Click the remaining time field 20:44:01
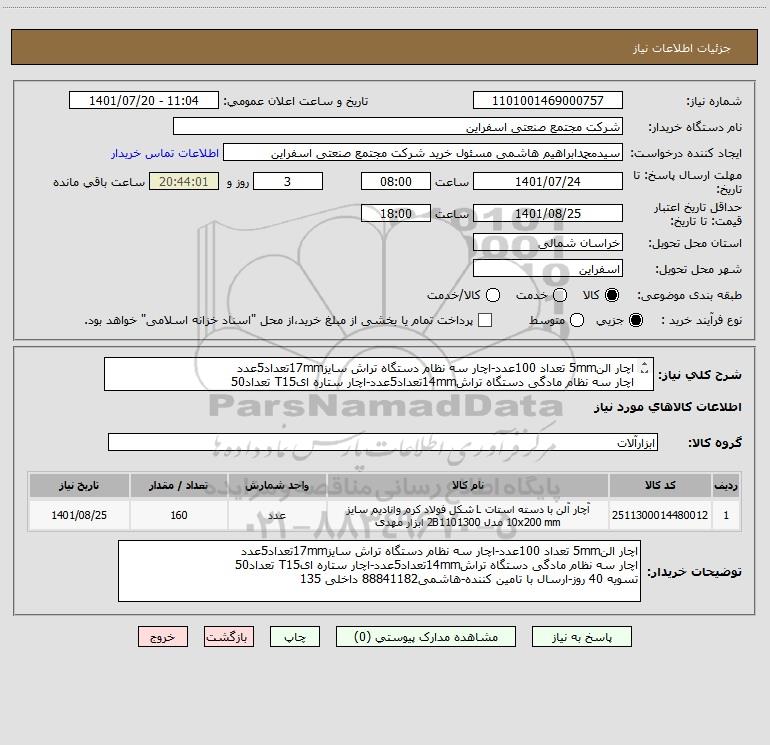770x745 pixels. click(x=184, y=181)
